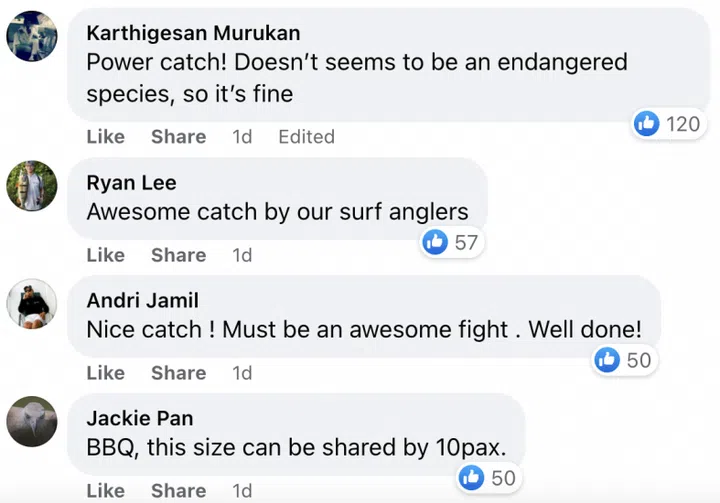
Task: Click the like reaction icon showing 120
Action: point(648,124)
